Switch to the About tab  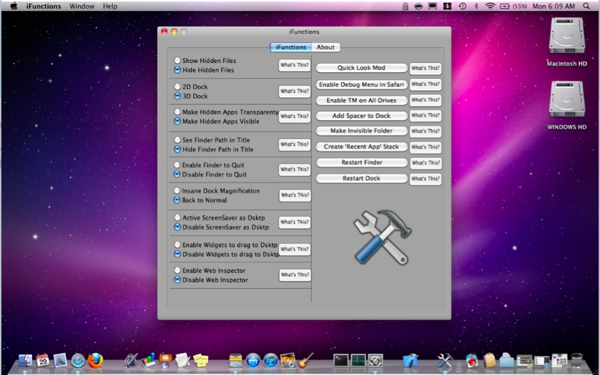(x=326, y=47)
